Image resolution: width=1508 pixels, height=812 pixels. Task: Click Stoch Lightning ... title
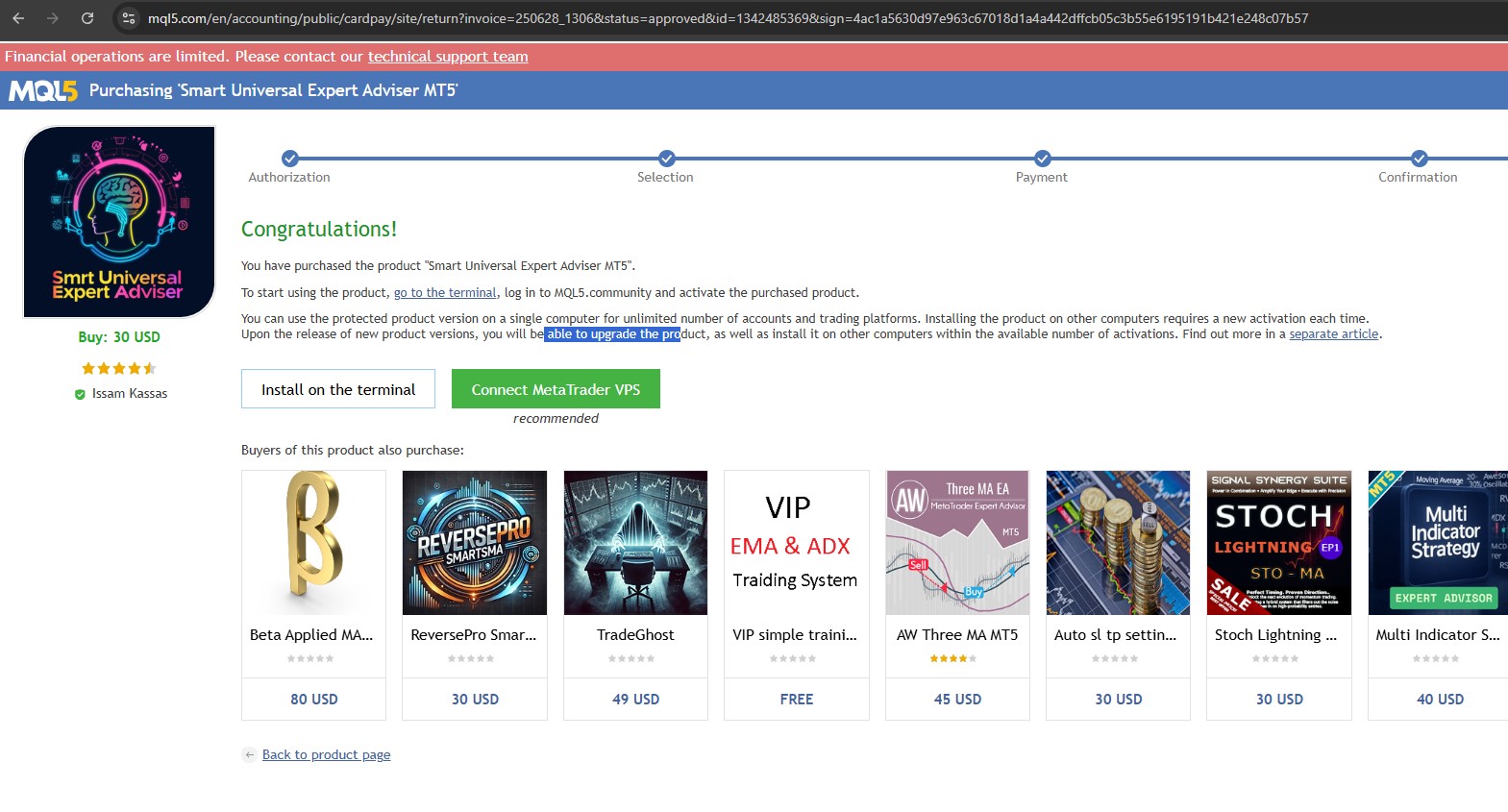pos(1275,635)
